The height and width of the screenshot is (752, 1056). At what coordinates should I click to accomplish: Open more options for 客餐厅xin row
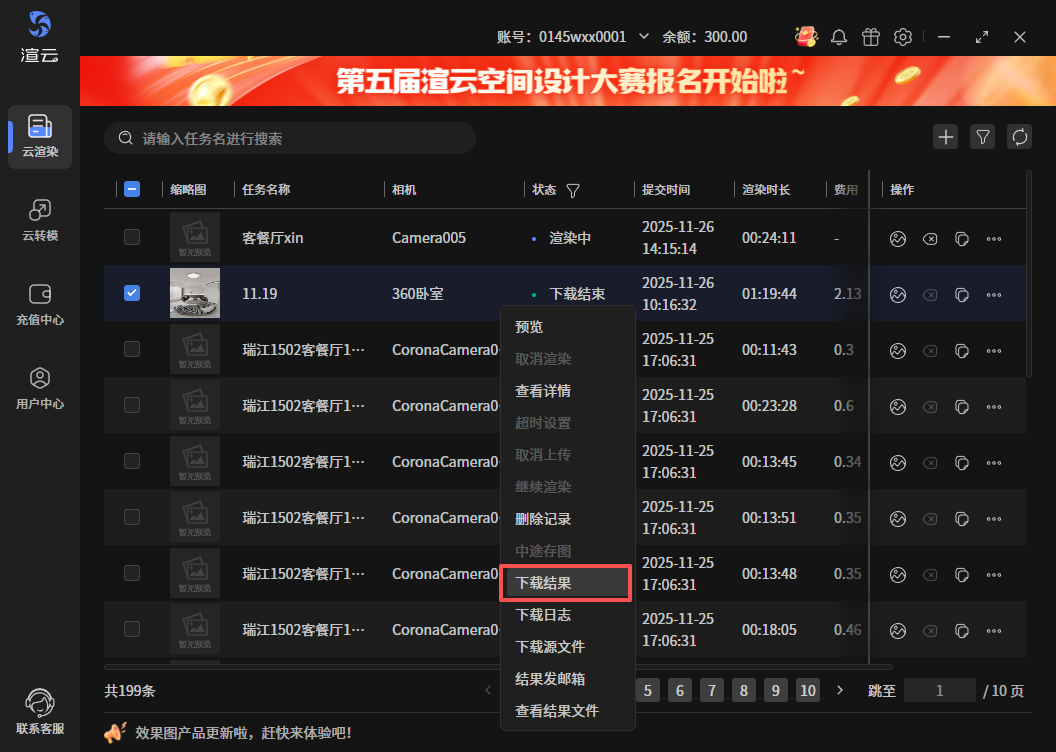(x=993, y=239)
